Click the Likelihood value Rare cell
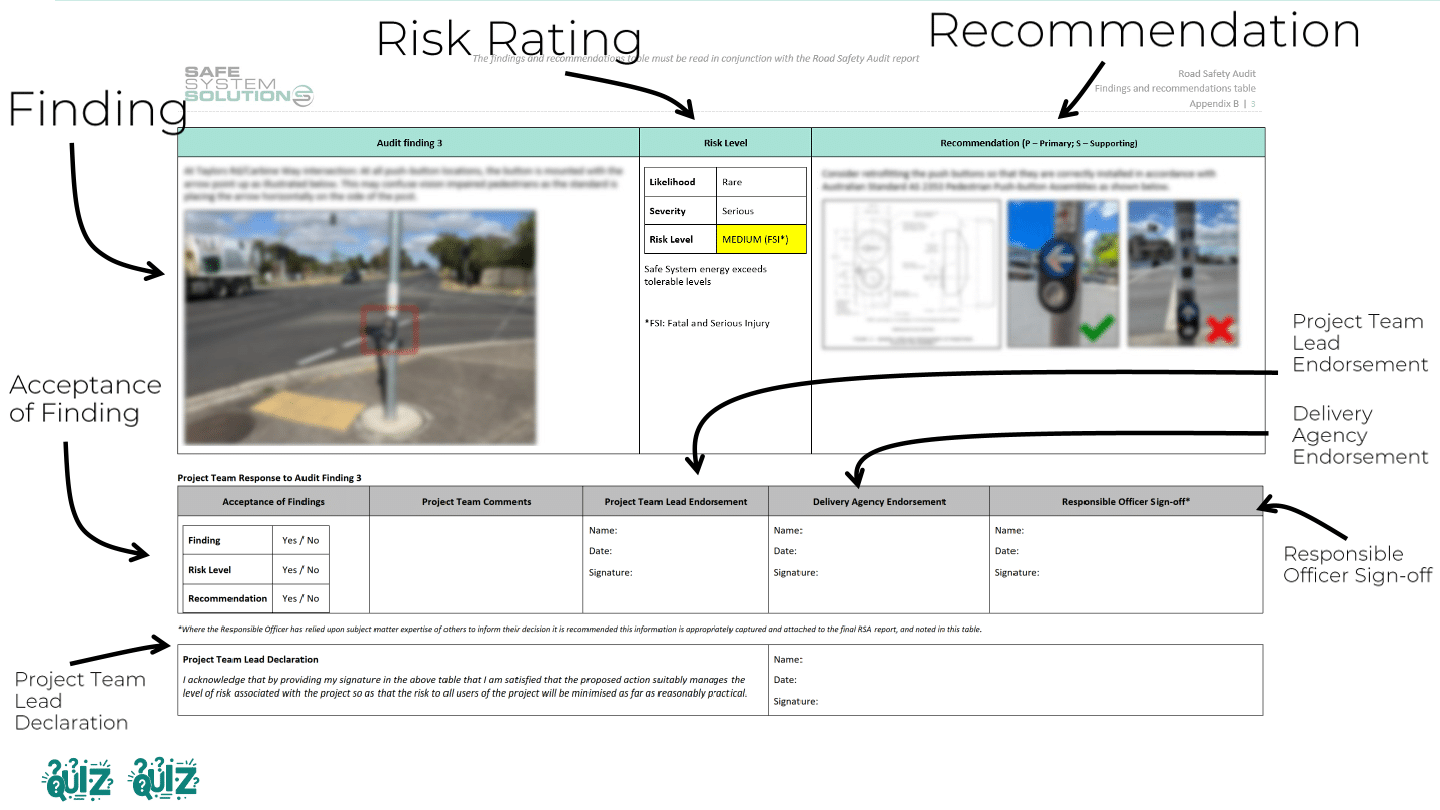The image size is (1440, 810). [x=761, y=182]
